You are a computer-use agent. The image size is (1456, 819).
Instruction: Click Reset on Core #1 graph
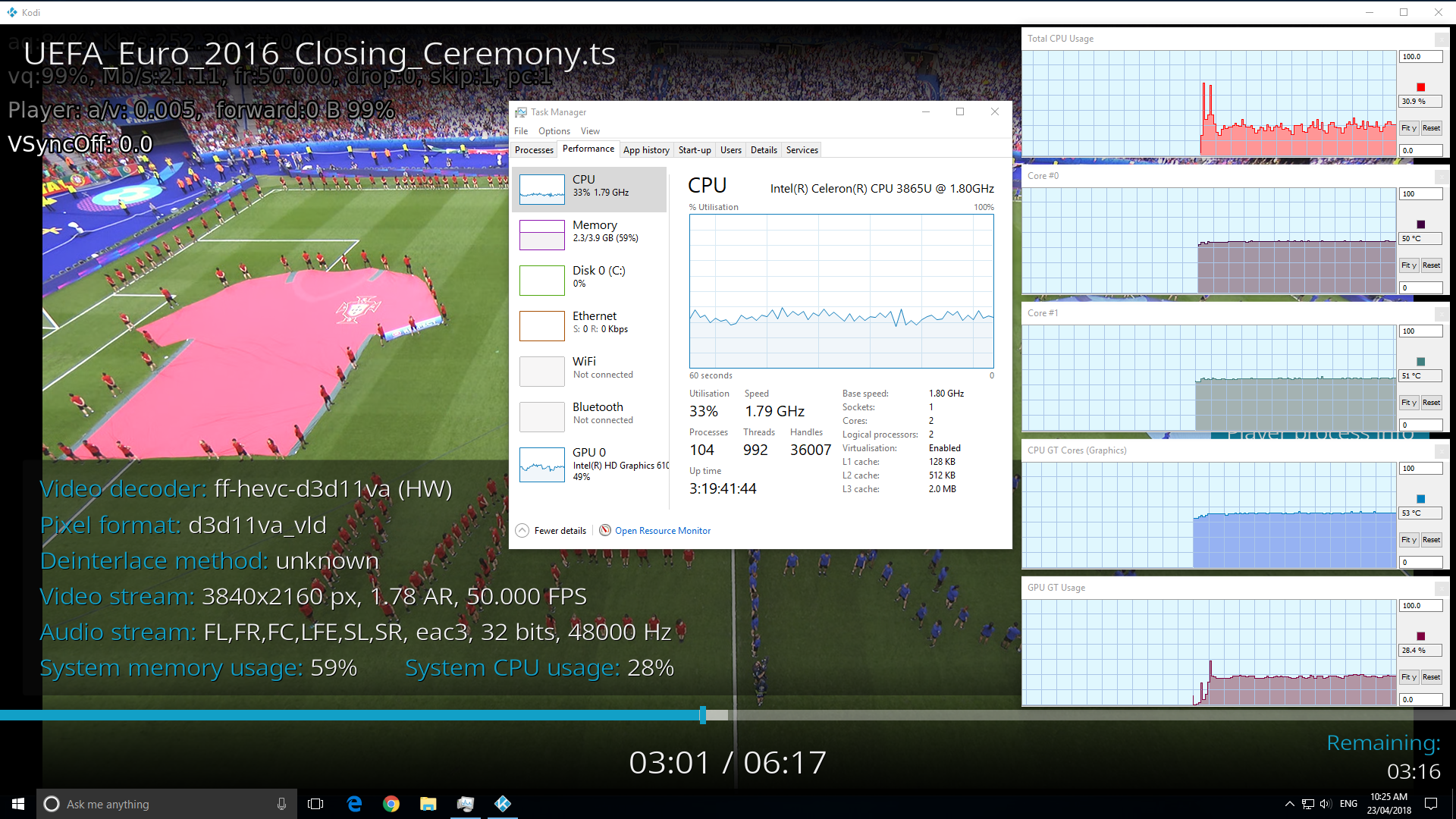1431,403
